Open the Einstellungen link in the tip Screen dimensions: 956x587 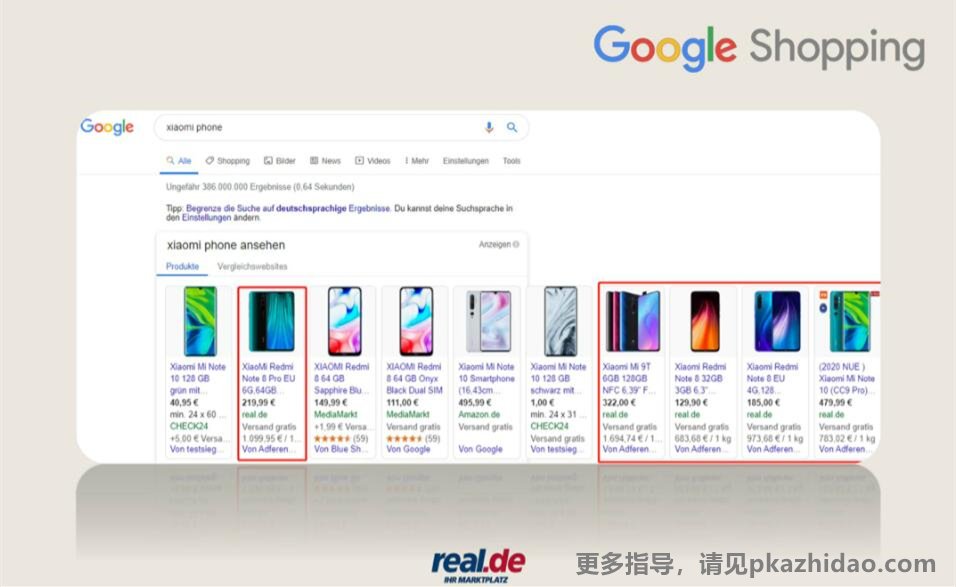coord(206,218)
